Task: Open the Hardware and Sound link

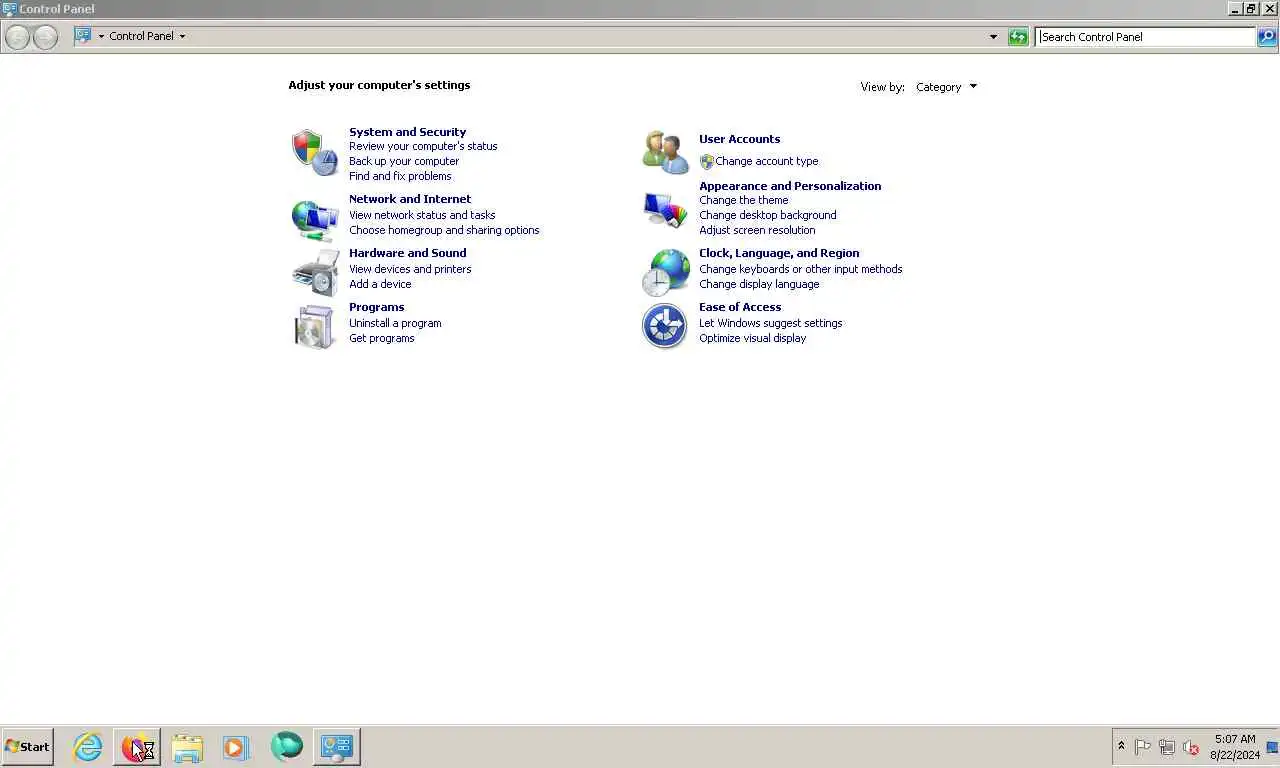Action: pos(407,253)
